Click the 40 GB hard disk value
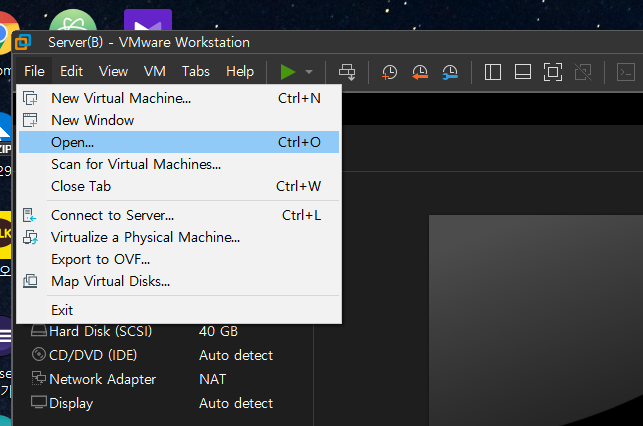Screen dimensions: 643x426 coord(218,331)
